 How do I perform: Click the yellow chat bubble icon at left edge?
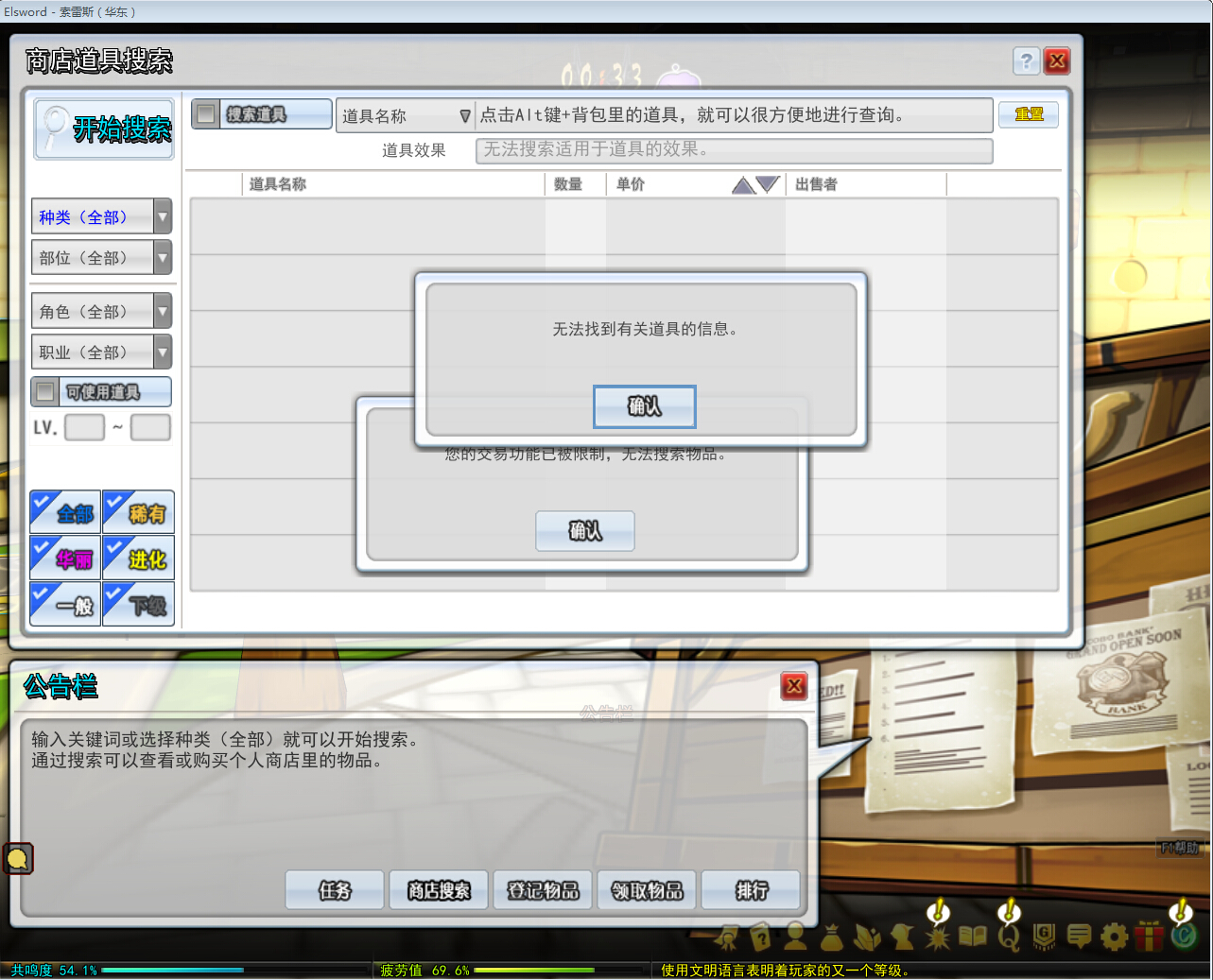tap(18, 858)
